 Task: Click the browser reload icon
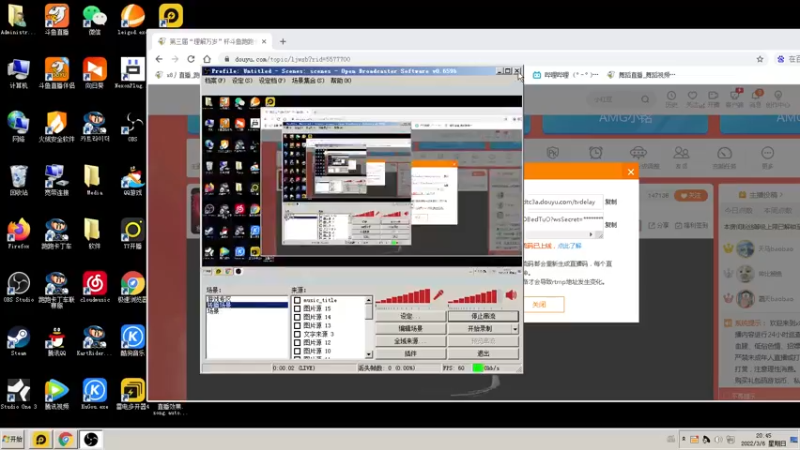(x=191, y=59)
